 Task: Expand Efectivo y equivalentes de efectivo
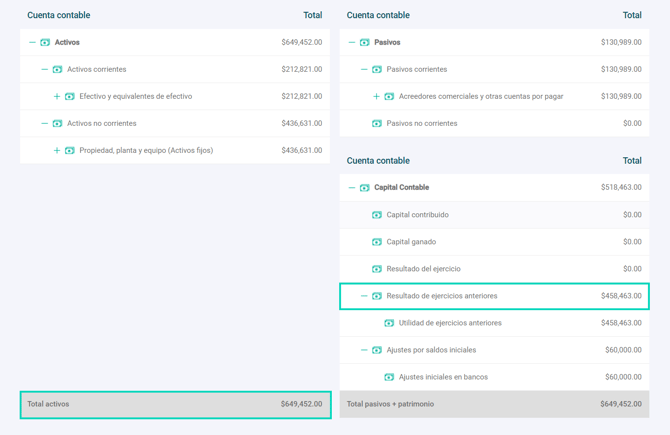point(57,97)
